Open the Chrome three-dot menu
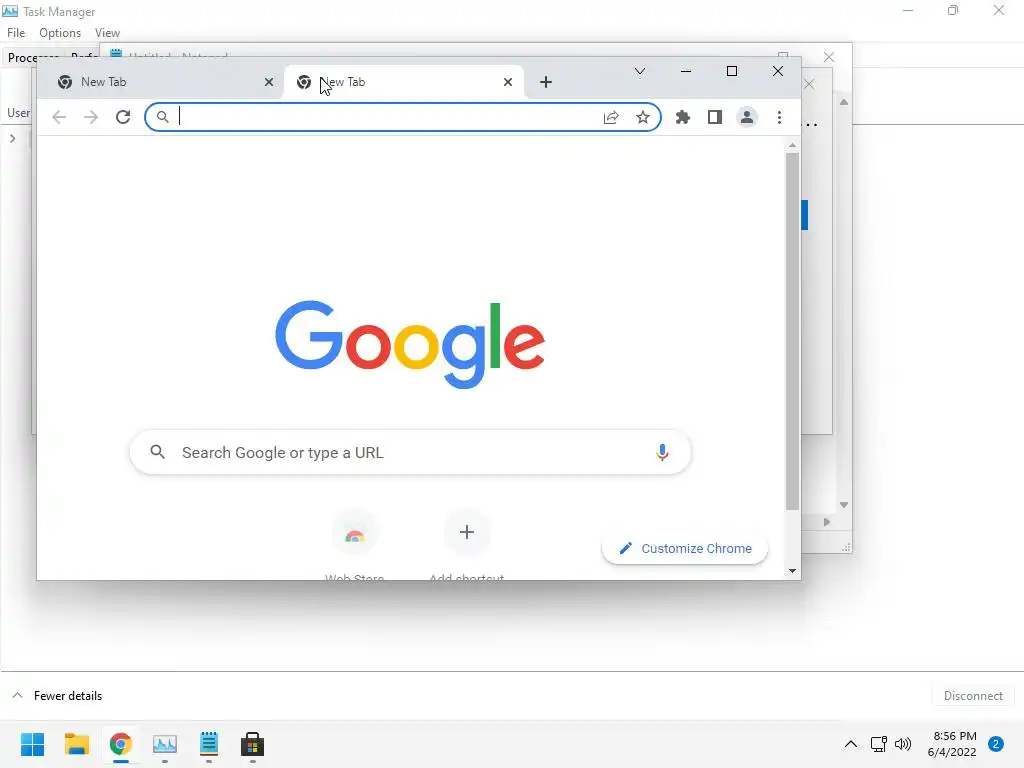Screen dimensions: 1024x768 coord(779,118)
